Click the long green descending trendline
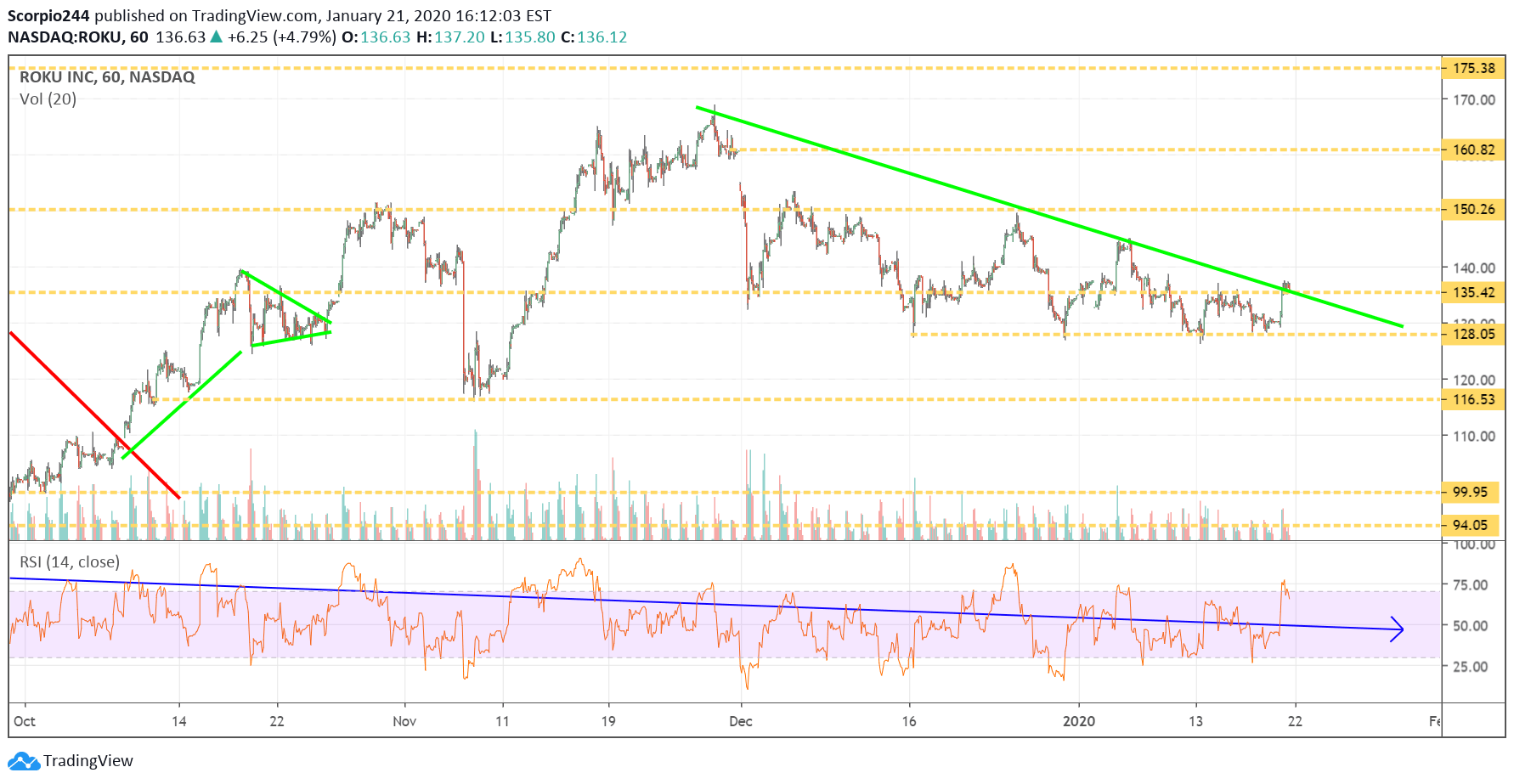The width and height of the screenshot is (1514, 784). click(1049, 217)
